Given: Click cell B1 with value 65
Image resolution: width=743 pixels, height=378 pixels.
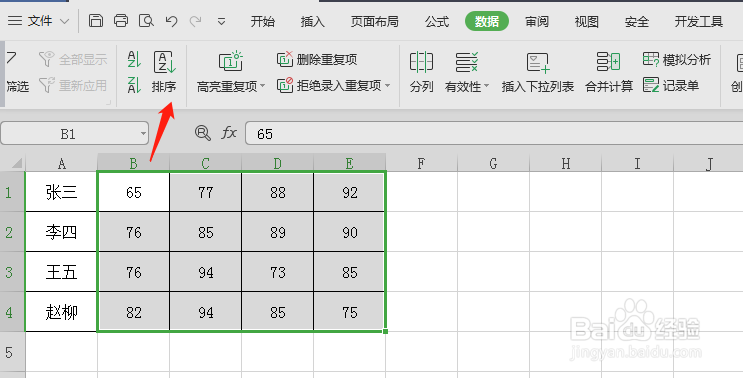Looking at the screenshot, I should click(134, 192).
